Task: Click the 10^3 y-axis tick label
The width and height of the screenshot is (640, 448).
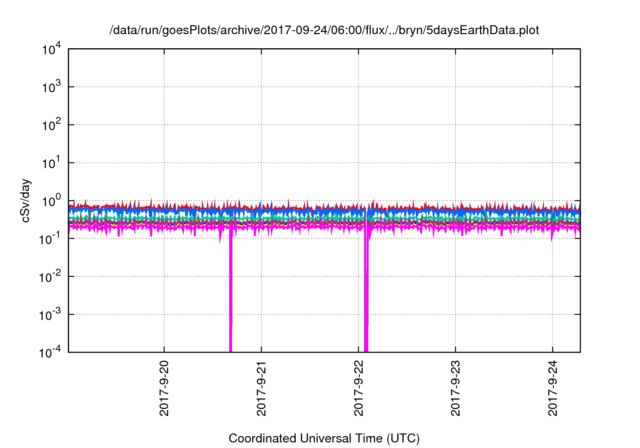Action: point(52,87)
